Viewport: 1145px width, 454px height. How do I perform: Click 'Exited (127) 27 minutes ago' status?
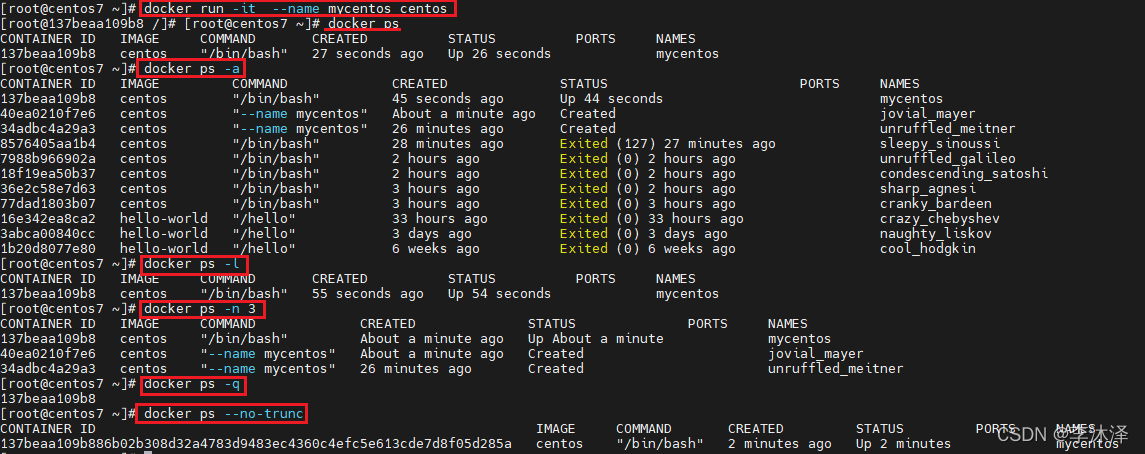(x=667, y=144)
